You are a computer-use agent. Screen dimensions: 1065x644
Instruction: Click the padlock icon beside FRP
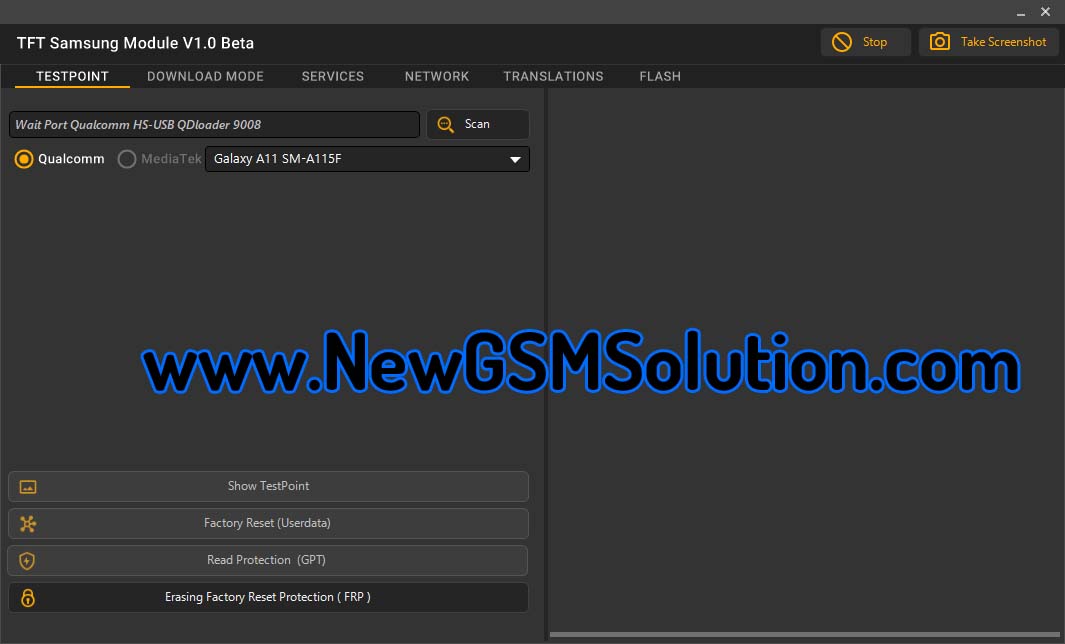(28, 597)
